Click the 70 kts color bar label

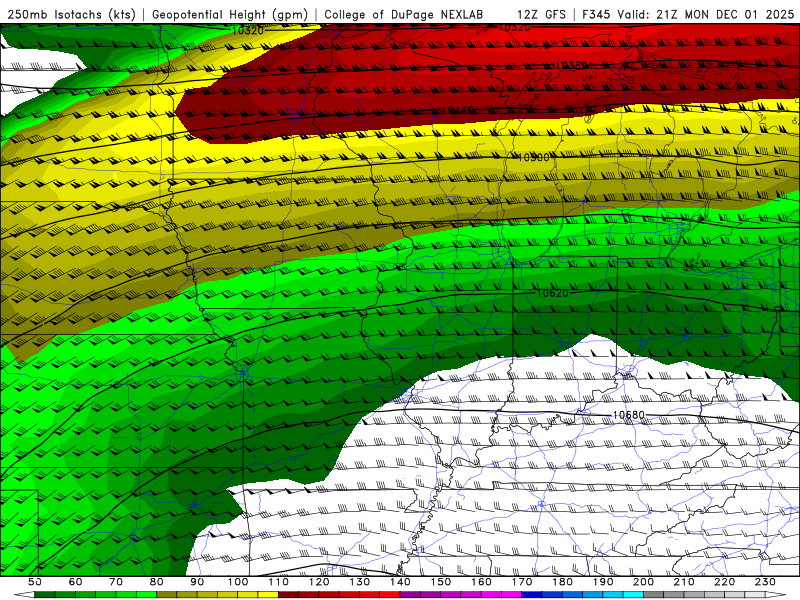pyautogui.click(x=116, y=582)
